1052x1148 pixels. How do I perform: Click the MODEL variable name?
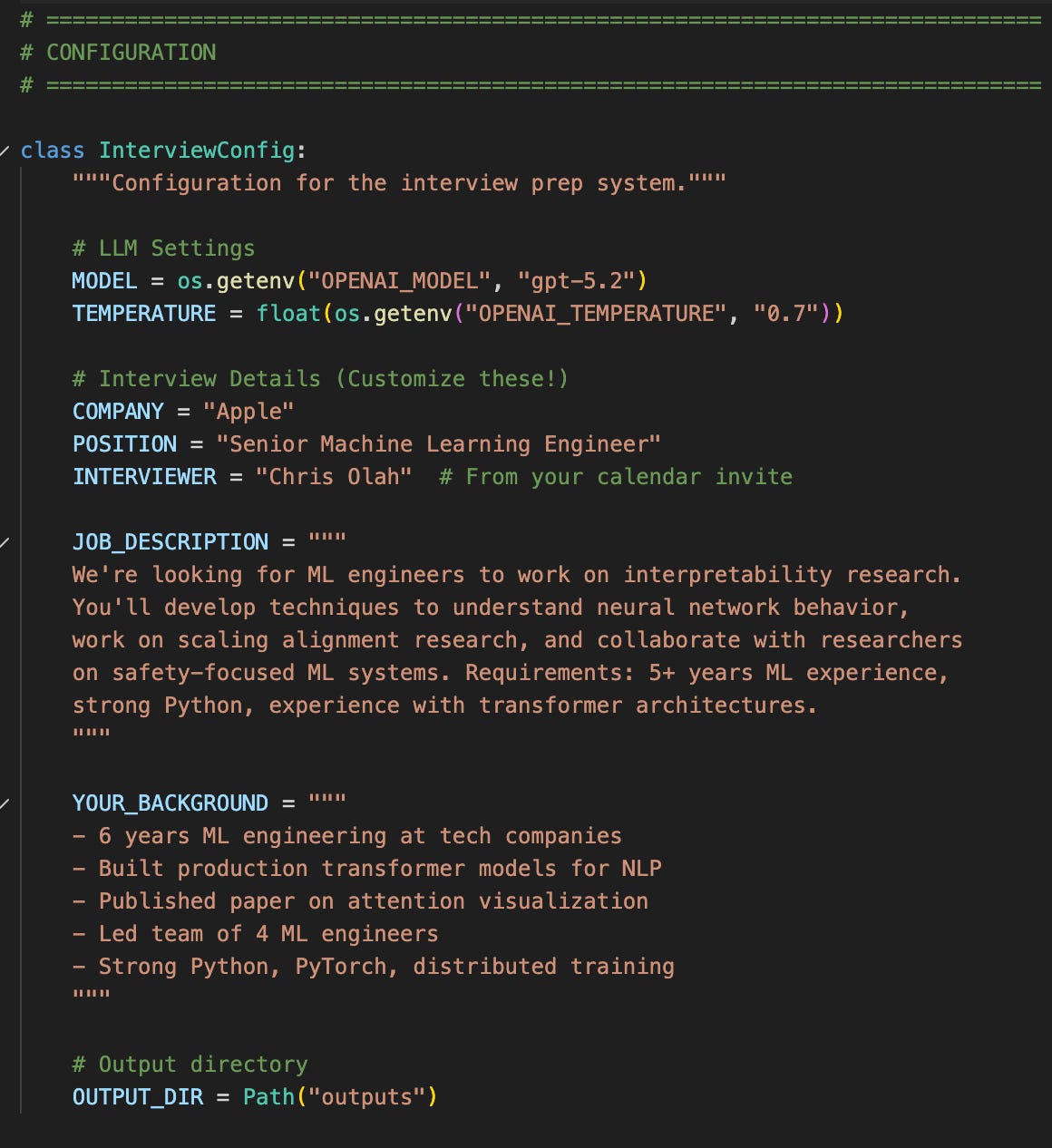[104, 281]
